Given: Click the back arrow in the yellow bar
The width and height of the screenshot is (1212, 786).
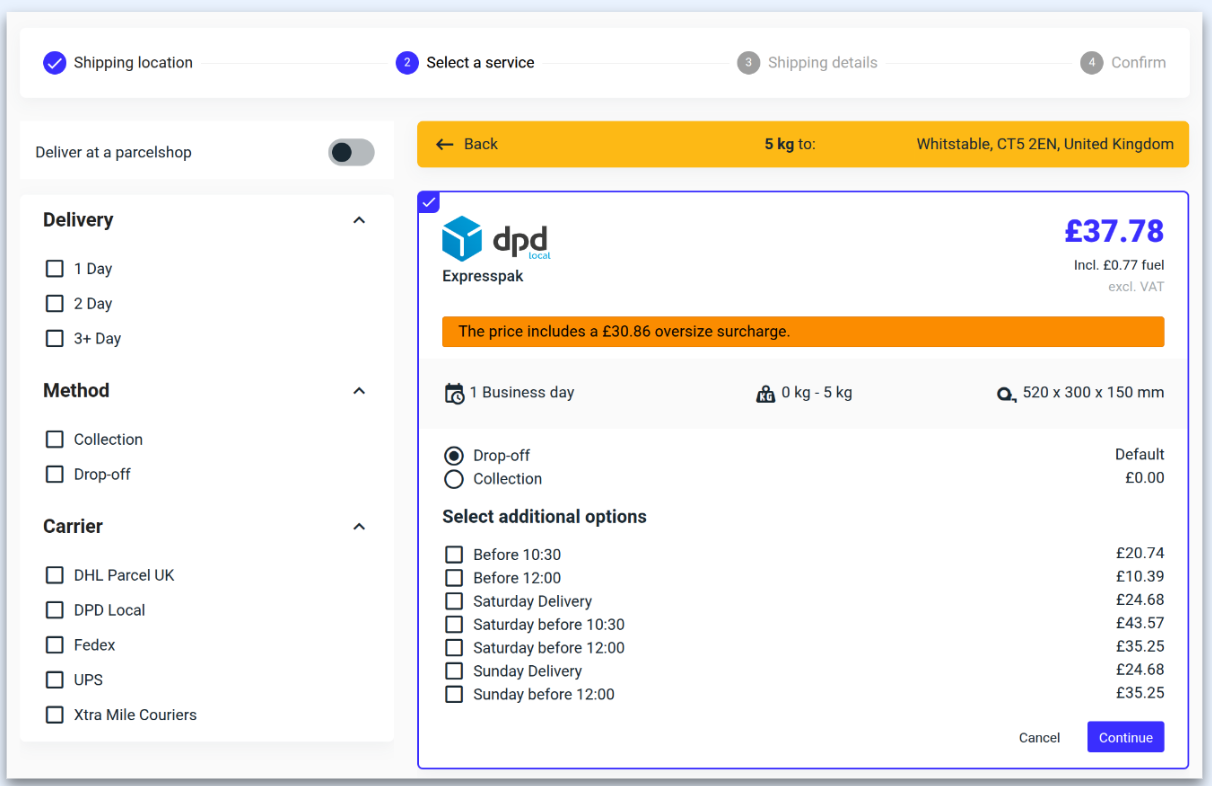Looking at the screenshot, I should tap(445, 144).
